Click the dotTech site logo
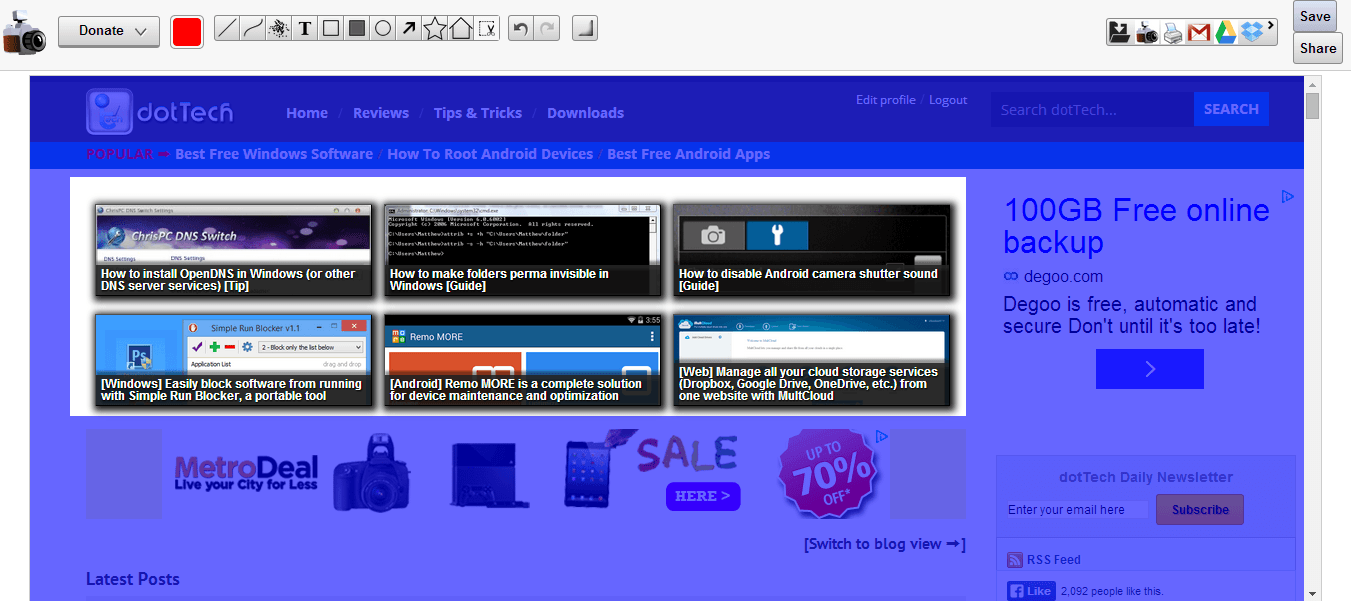Viewport: 1357px width, 601px height. [x=160, y=112]
